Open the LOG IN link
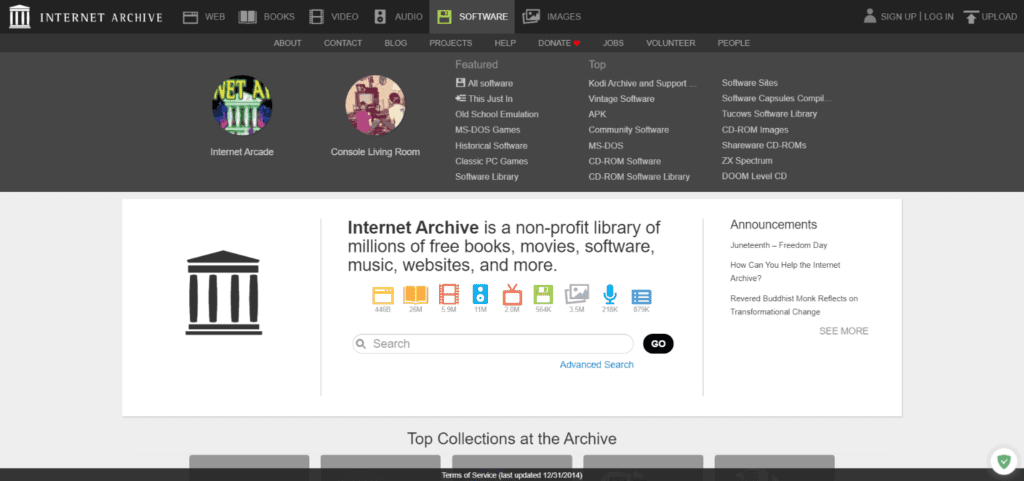The width and height of the screenshot is (1024, 481). pos(938,17)
